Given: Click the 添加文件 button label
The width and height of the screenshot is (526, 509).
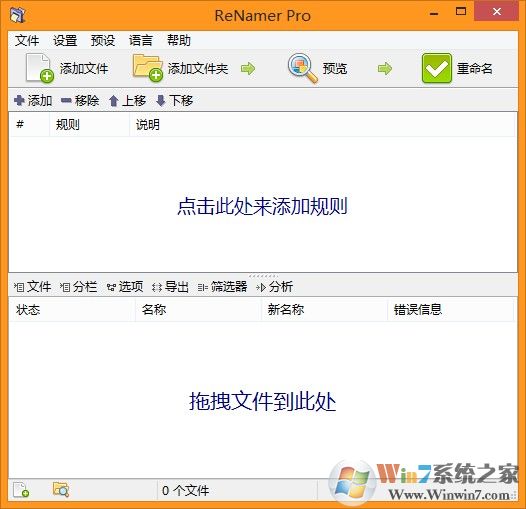Looking at the screenshot, I should [84, 68].
